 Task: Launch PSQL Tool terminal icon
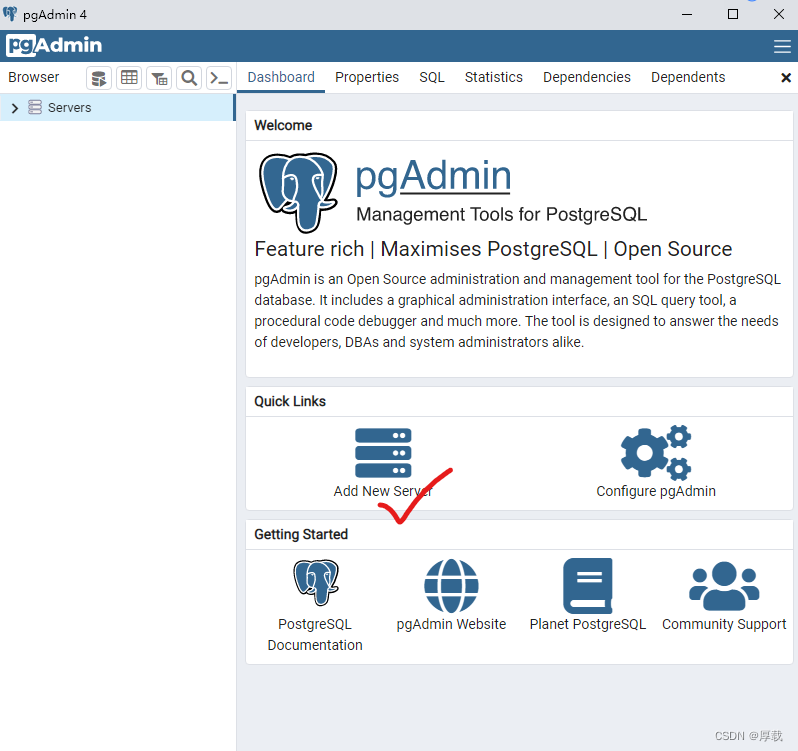point(219,78)
